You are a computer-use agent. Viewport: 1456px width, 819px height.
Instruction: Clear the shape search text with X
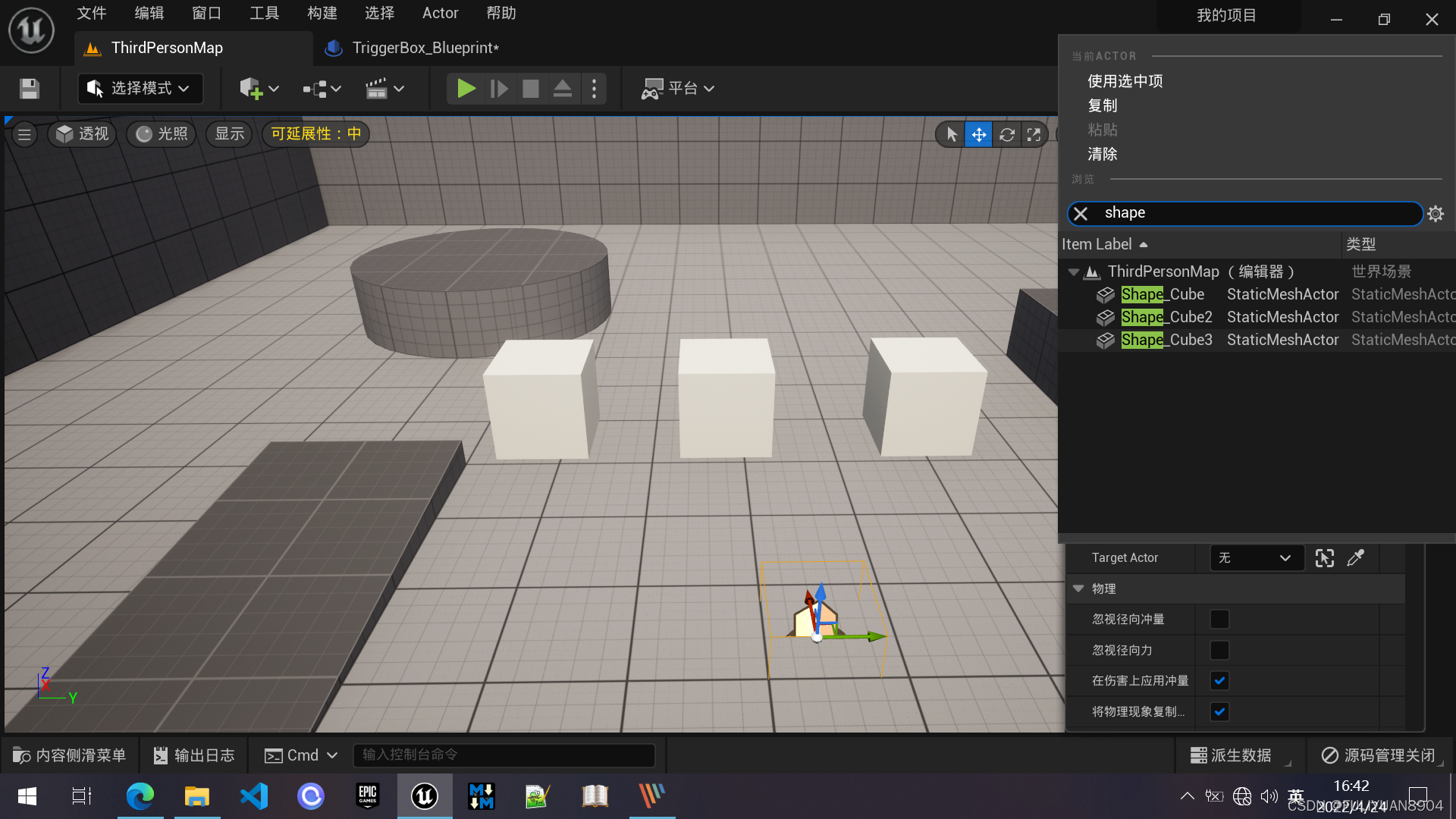(x=1081, y=214)
